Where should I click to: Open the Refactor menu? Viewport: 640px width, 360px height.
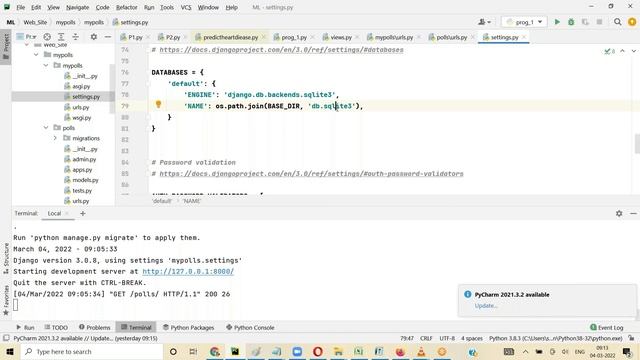coord(127,7)
